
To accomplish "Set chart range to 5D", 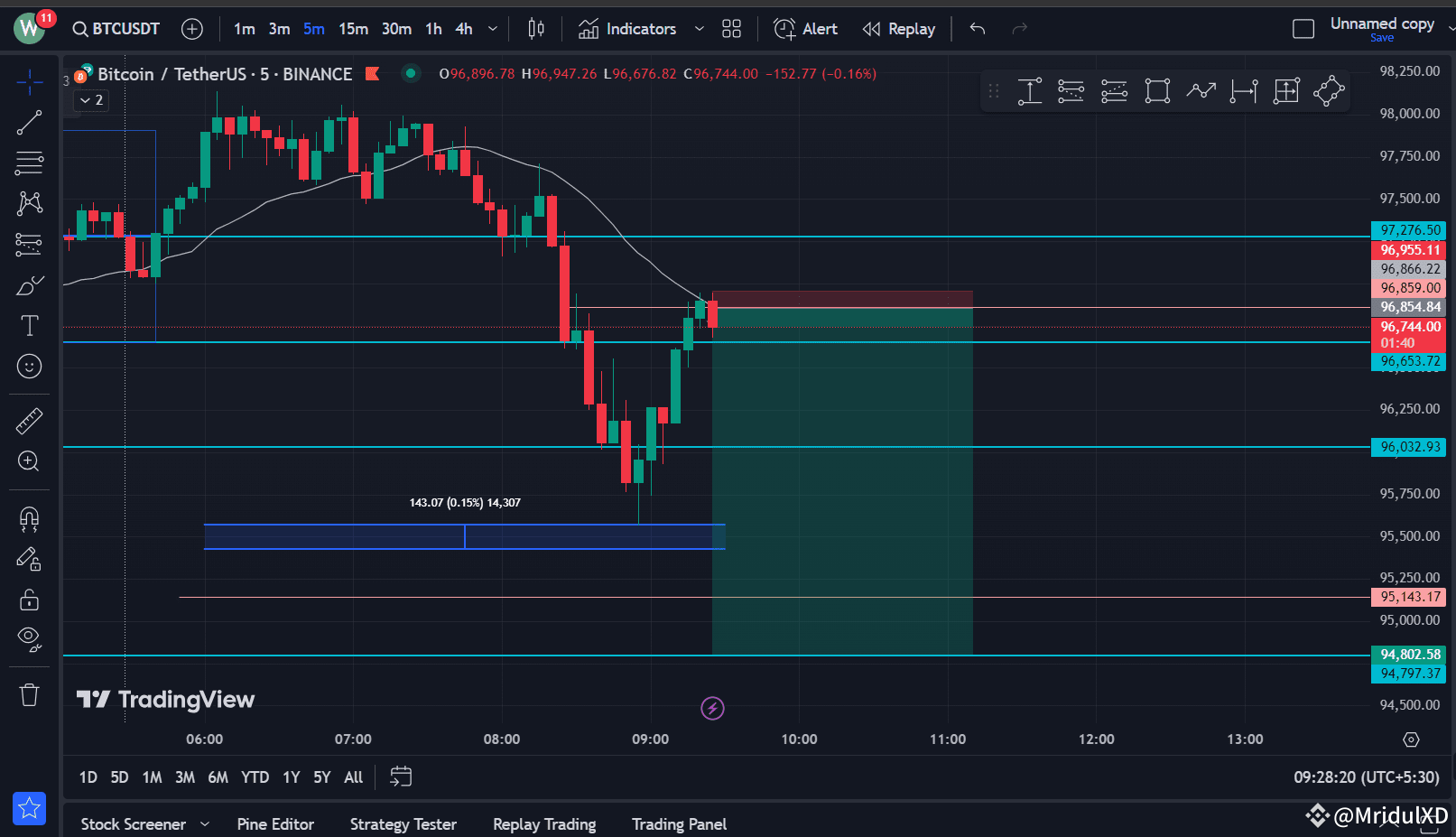I will click(x=119, y=777).
